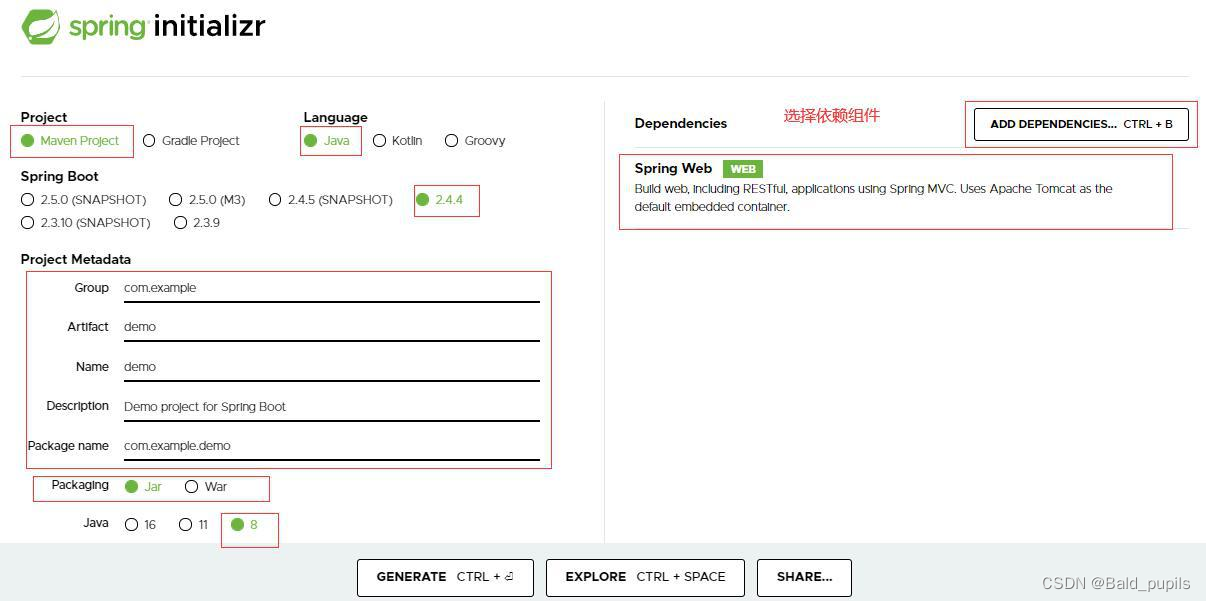1206x601 pixels.
Task: Pick Java version 11
Action: tap(193, 525)
